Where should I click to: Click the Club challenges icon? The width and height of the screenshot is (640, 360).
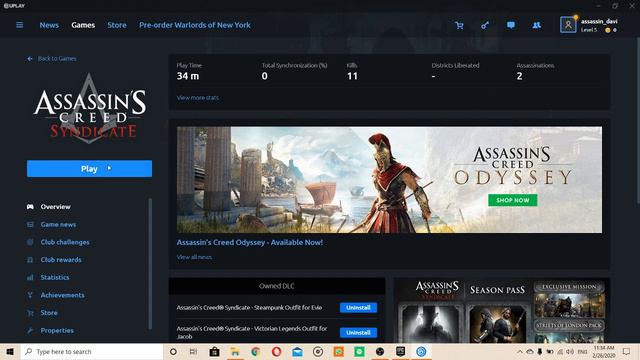[30, 242]
